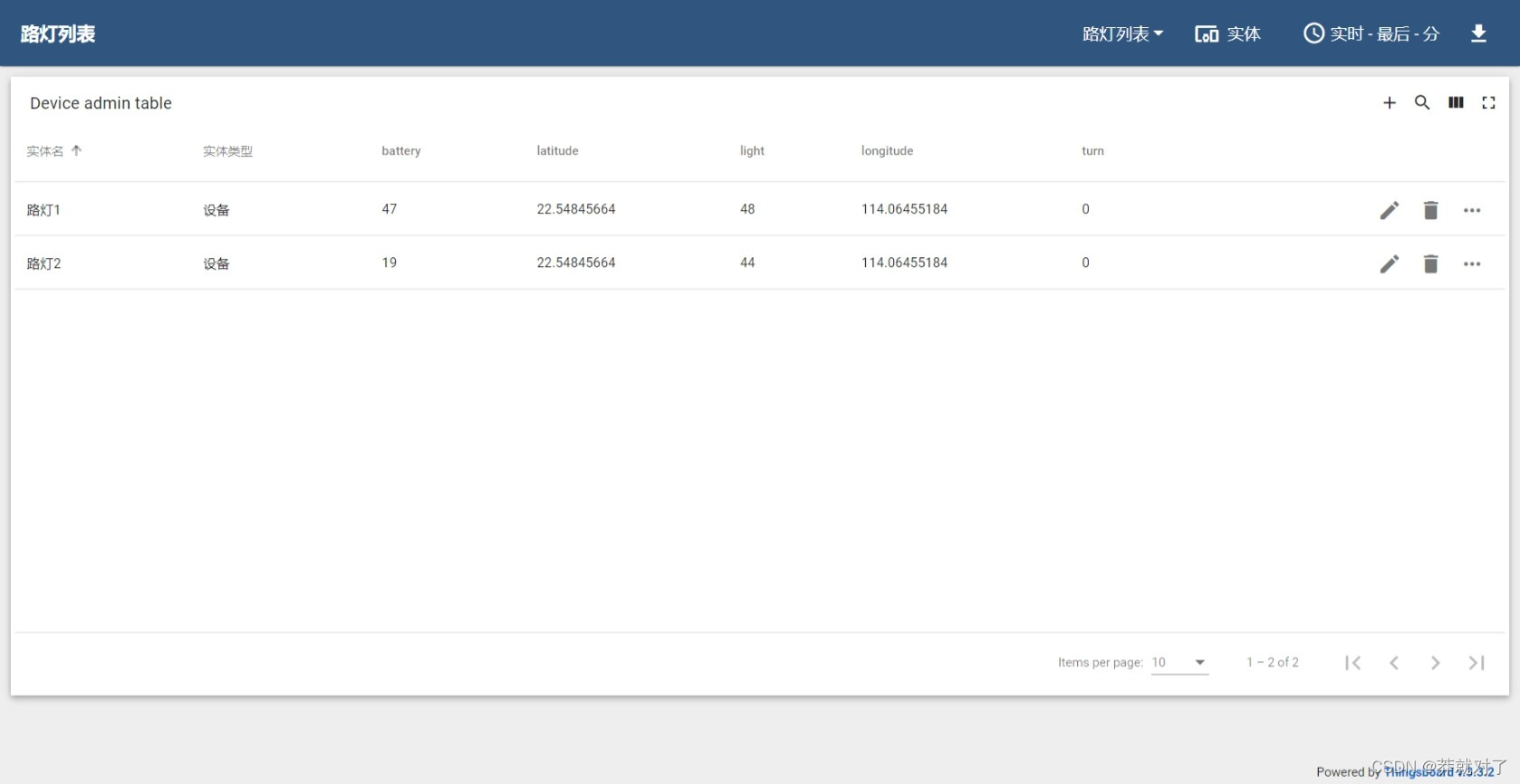The image size is (1520, 784).
Task: Open more actions for 路灯1
Action: [1472, 210]
